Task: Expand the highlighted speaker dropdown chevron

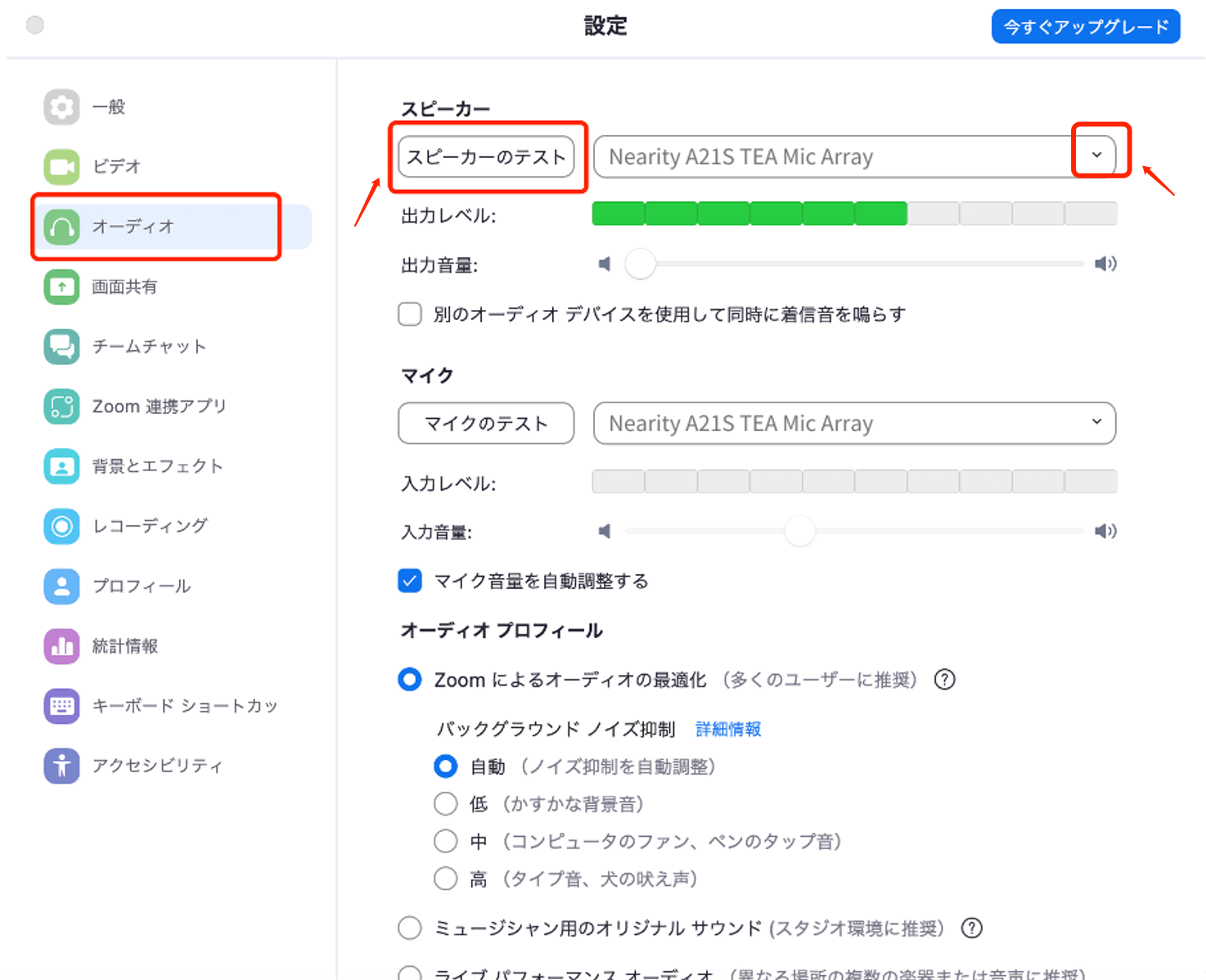Action: [1100, 154]
